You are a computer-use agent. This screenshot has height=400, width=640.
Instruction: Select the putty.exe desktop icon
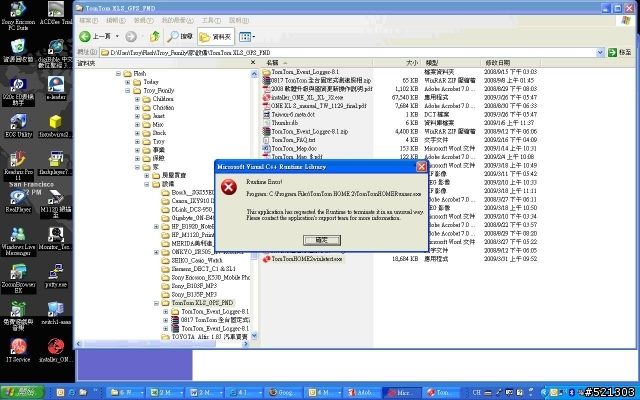(56, 276)
